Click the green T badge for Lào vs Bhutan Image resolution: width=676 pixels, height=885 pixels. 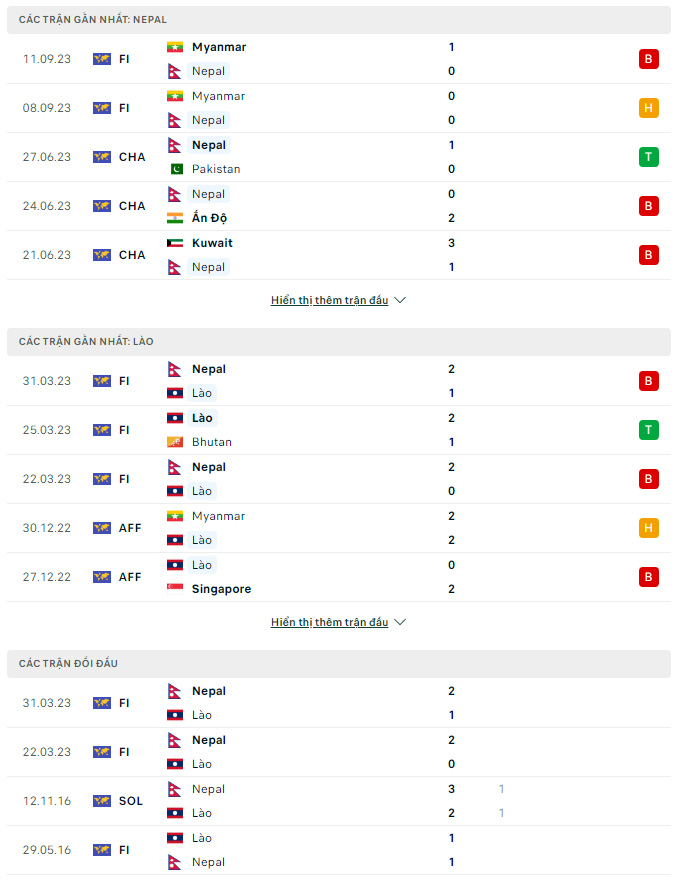click(x=648, y=430)
